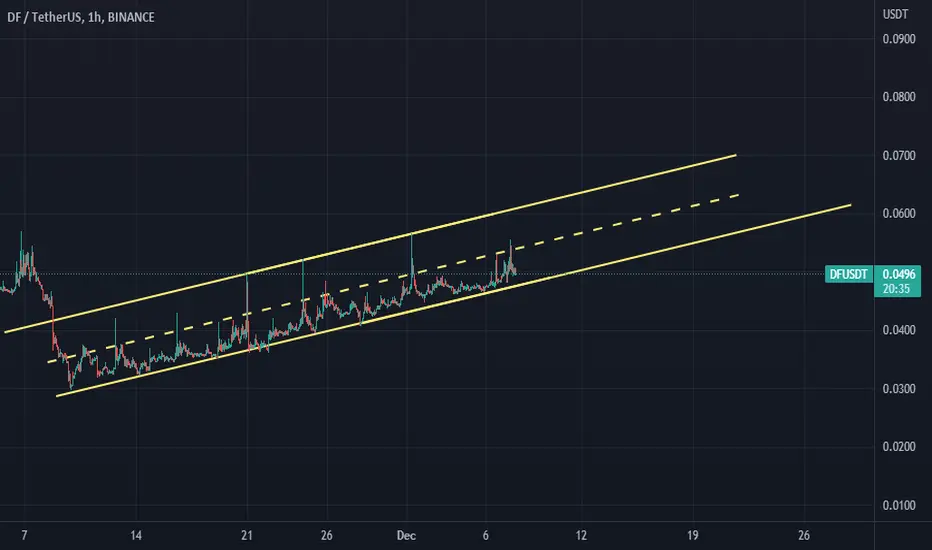Click the 0.0100 price axis label
The width and height of the screenshot is (932, 550).
(899, 505)
